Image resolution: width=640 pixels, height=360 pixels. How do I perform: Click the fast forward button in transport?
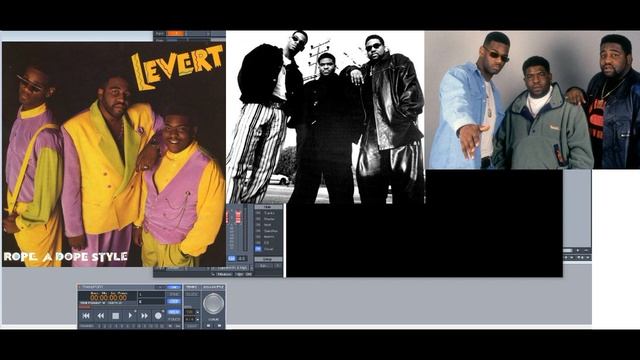tap(144, 316)
